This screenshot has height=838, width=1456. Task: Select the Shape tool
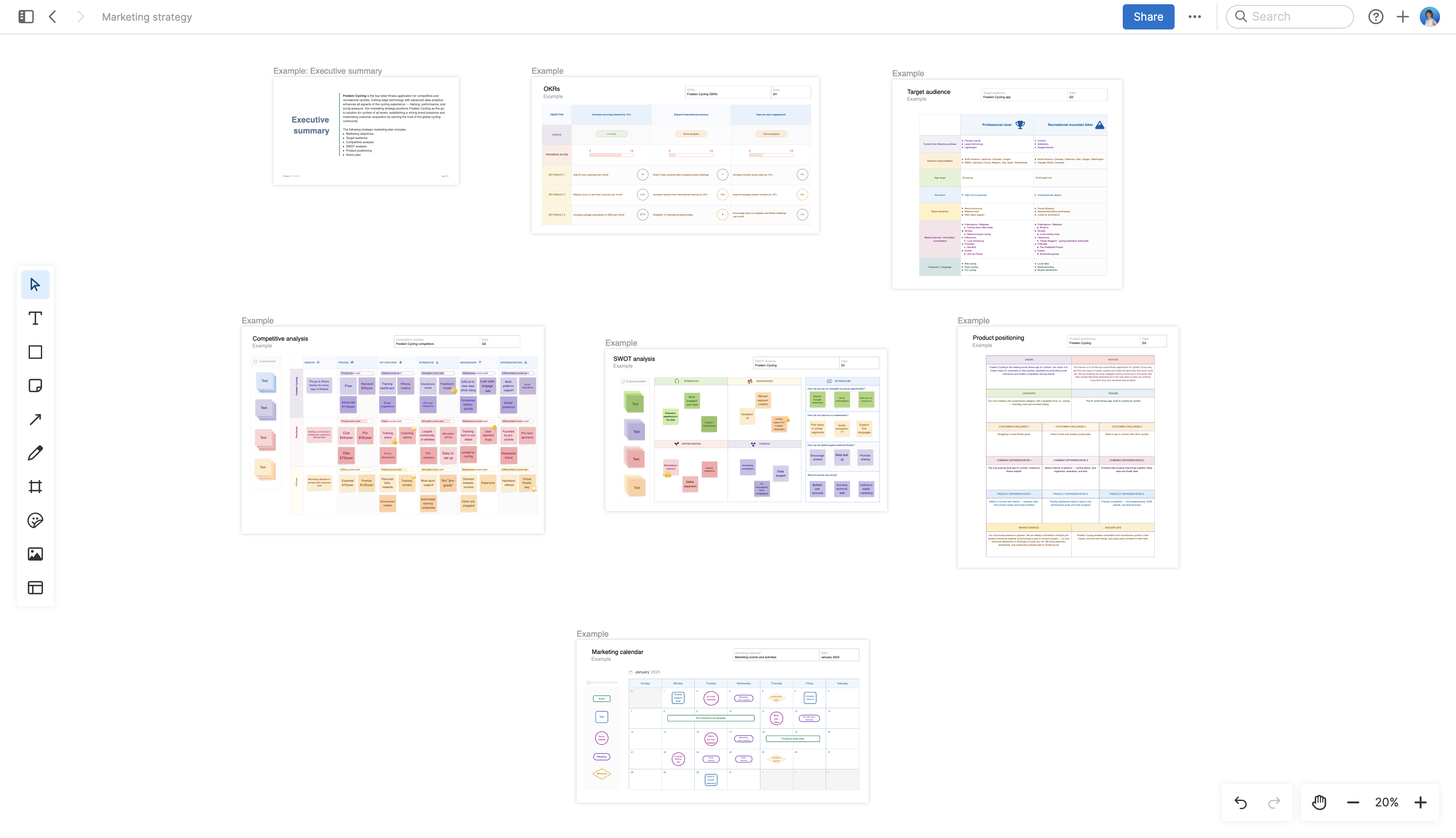(x=35, y=352)
